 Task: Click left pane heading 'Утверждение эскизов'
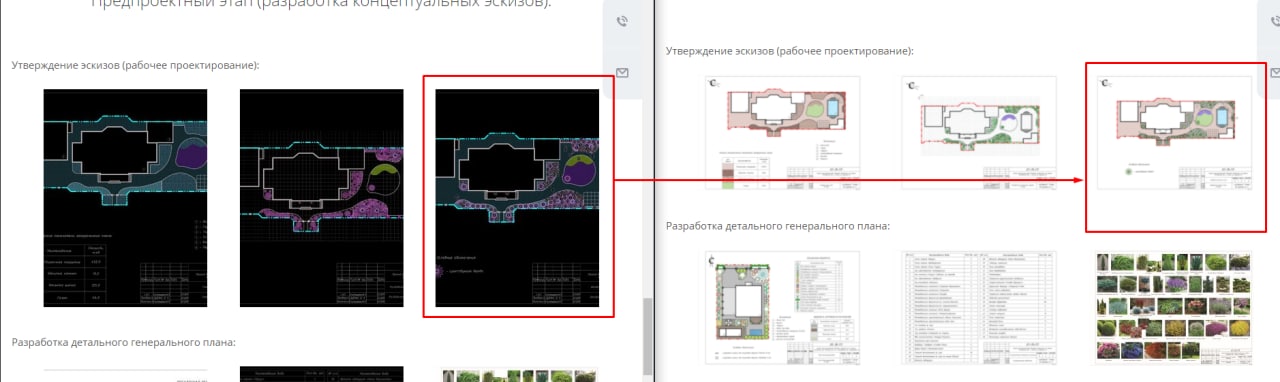point(135,65)
